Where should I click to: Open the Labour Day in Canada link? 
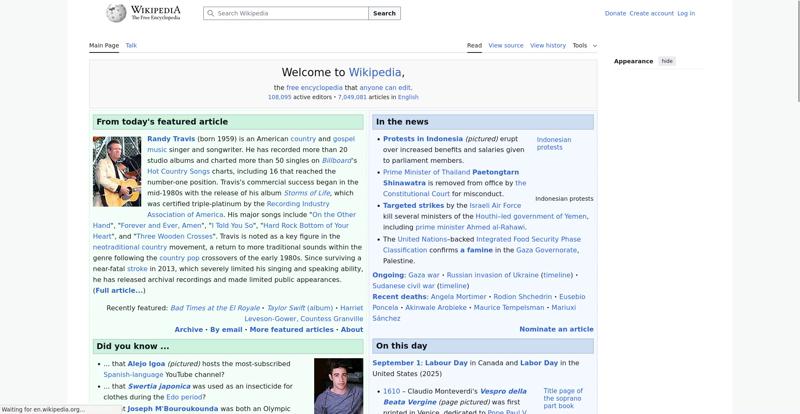[x=446, y=363]
